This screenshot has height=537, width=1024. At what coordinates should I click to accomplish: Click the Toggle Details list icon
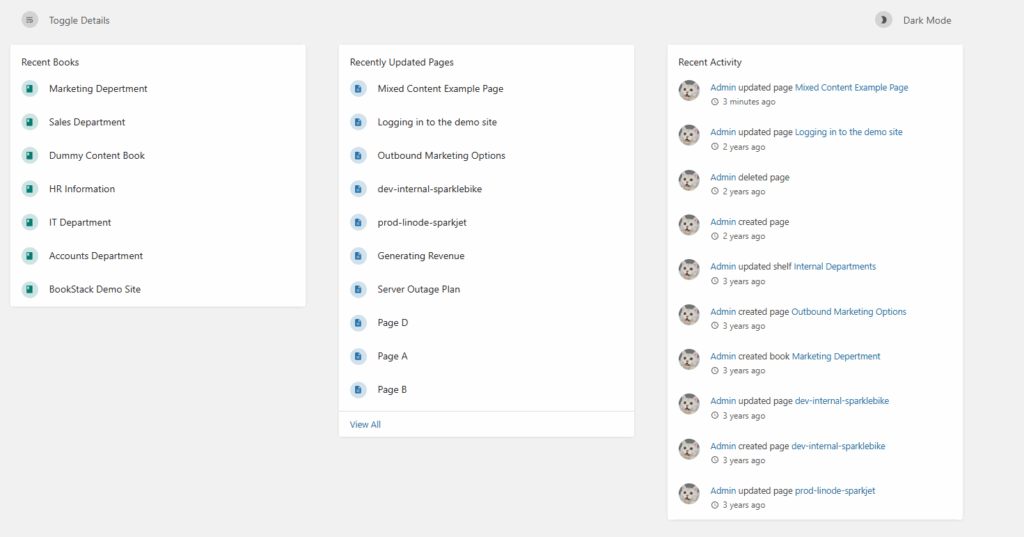coord(30,20)
